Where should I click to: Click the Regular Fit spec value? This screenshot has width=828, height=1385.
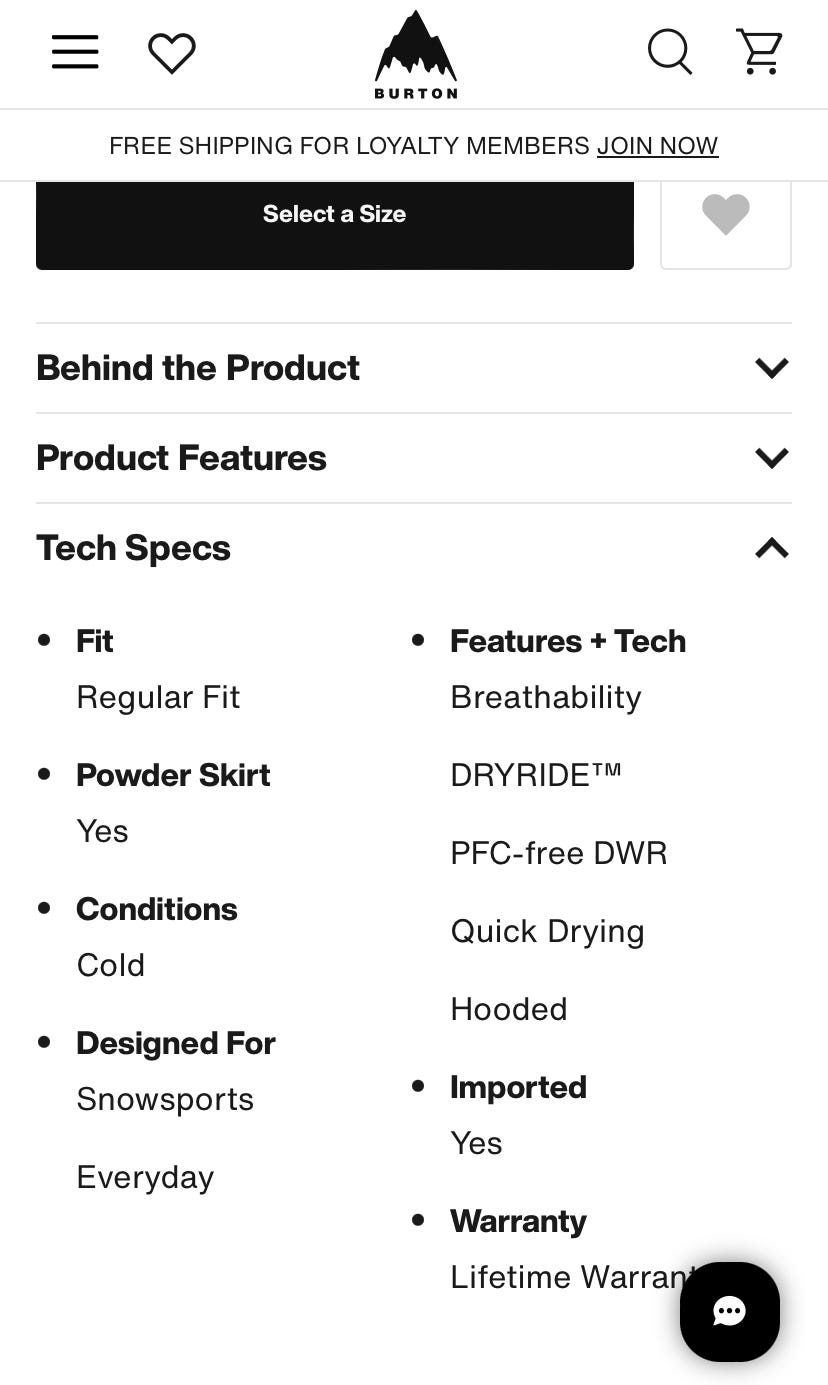coord(158,697)
